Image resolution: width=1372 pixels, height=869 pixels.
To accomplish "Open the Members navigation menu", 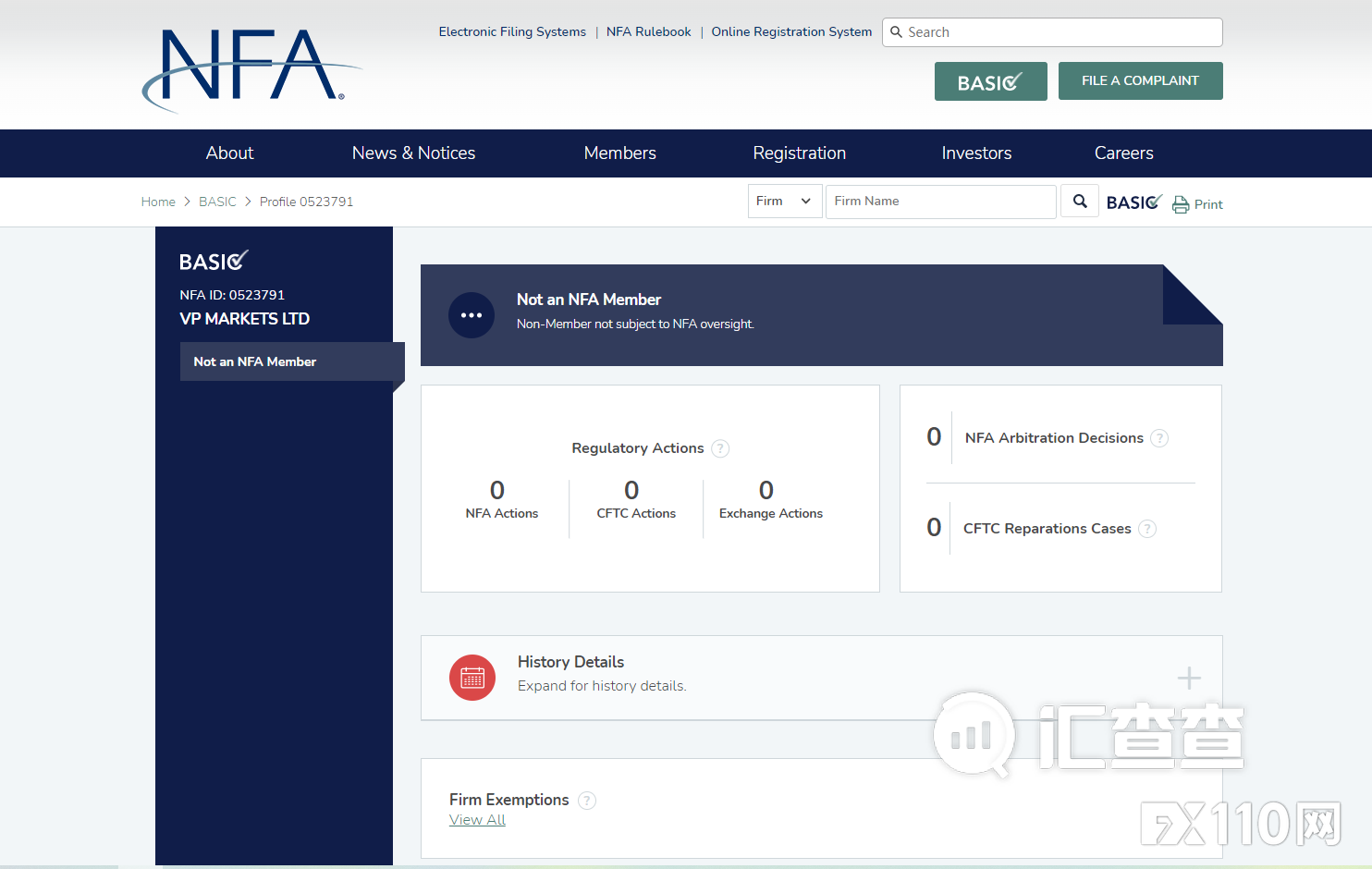I will click(619, 153).
